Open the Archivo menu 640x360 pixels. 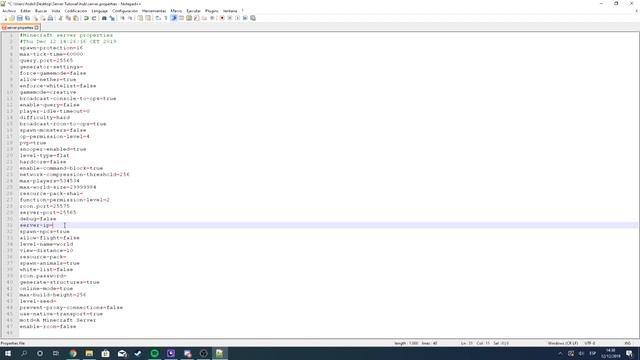click(9, 11)
